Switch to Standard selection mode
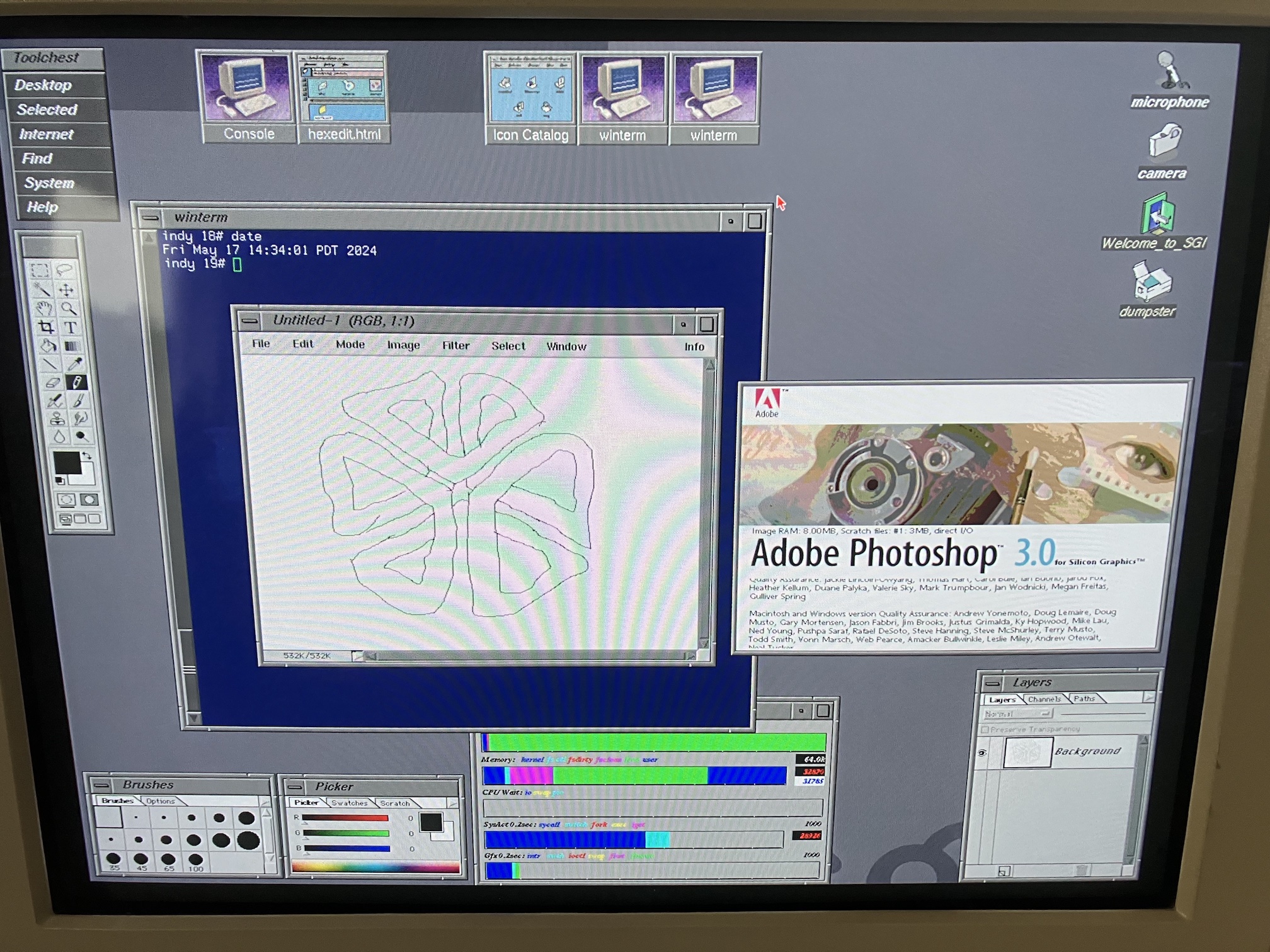This screenshot has width=1270, height=952. 66,501
